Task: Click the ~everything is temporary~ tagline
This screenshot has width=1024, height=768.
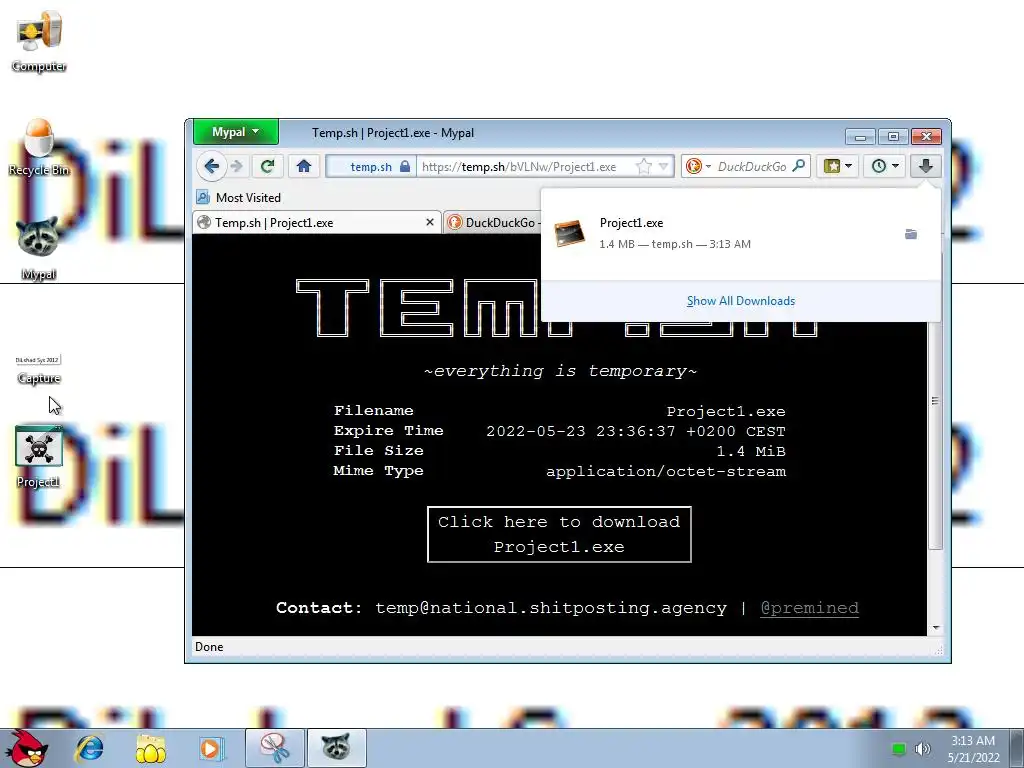Action: 560,371
